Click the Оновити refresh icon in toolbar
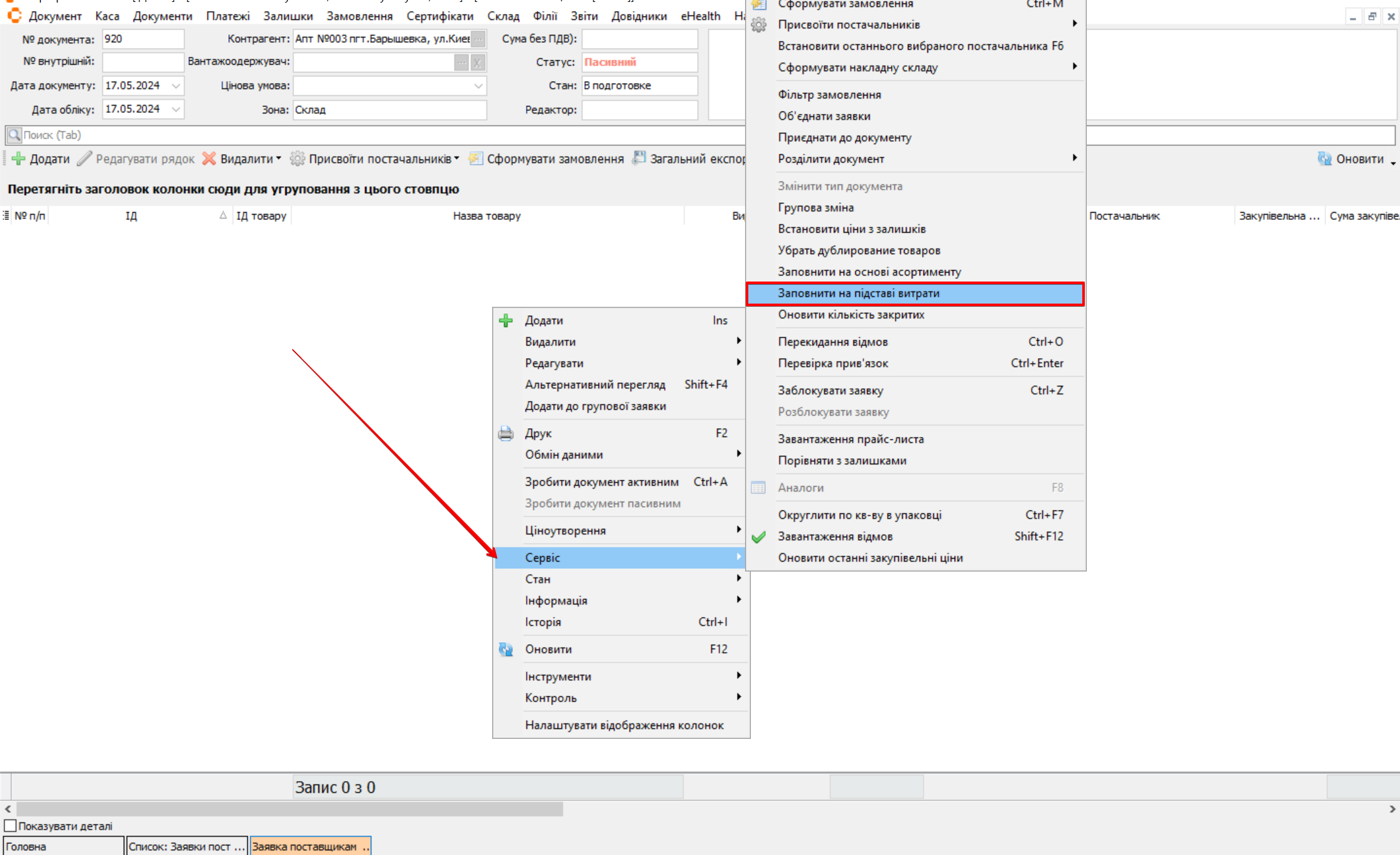The width and height of the screenshot is (1400, 855). point(1324,159)
